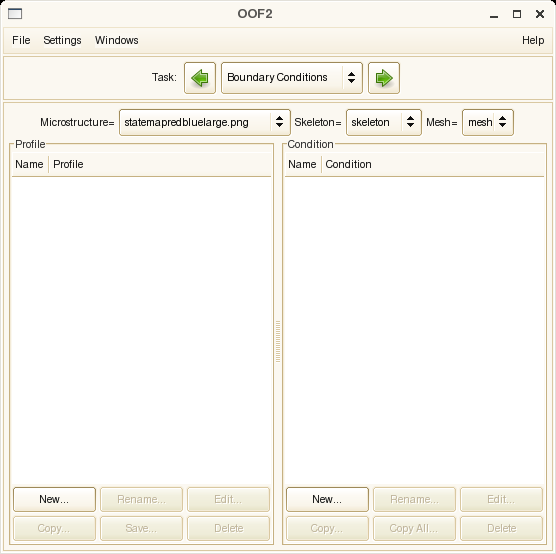Open window menu icon in title bar
Viewport: 556px width, 554px height.
point(15,14)
